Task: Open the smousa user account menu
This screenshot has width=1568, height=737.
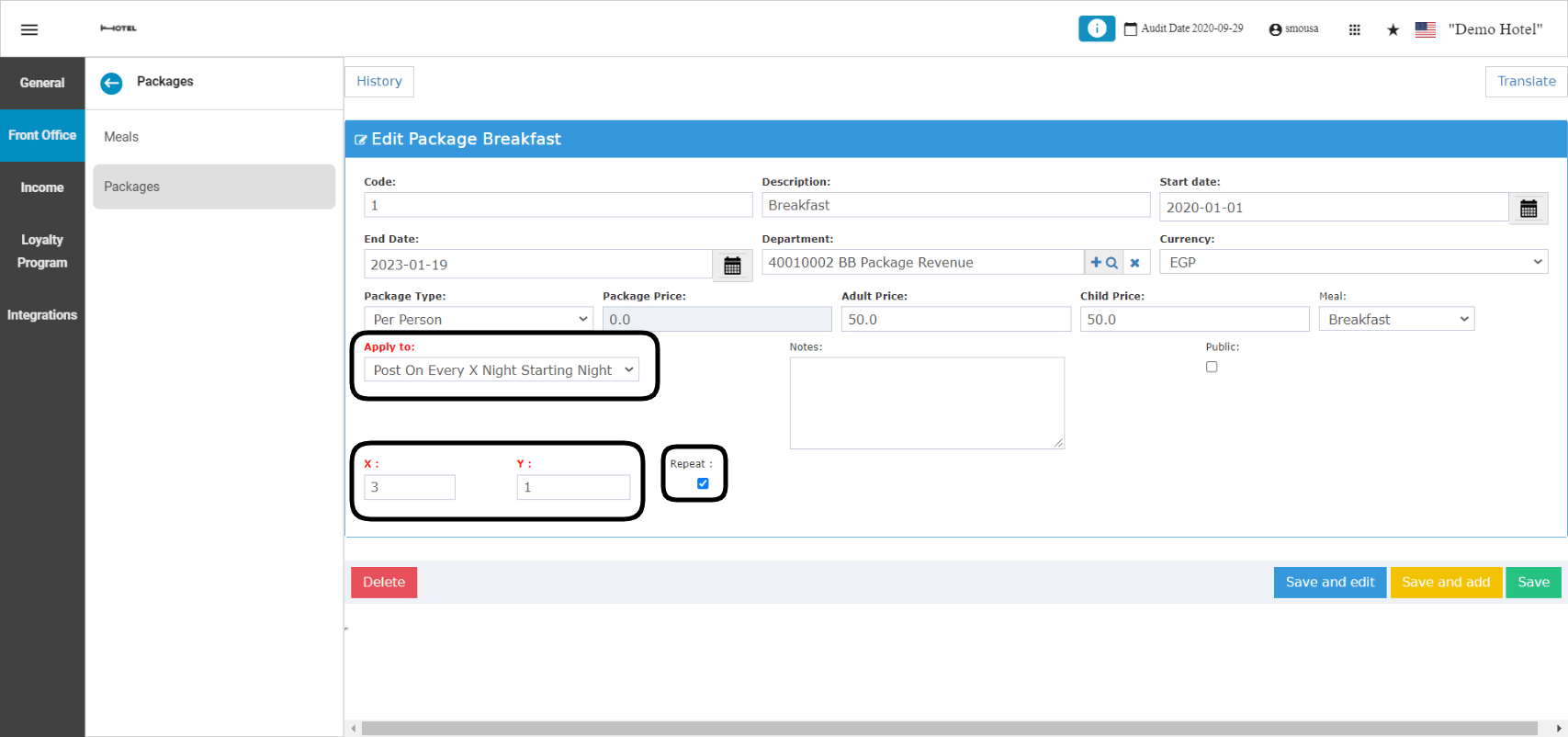Action: pyautogui.click(x=1293, y=29)
